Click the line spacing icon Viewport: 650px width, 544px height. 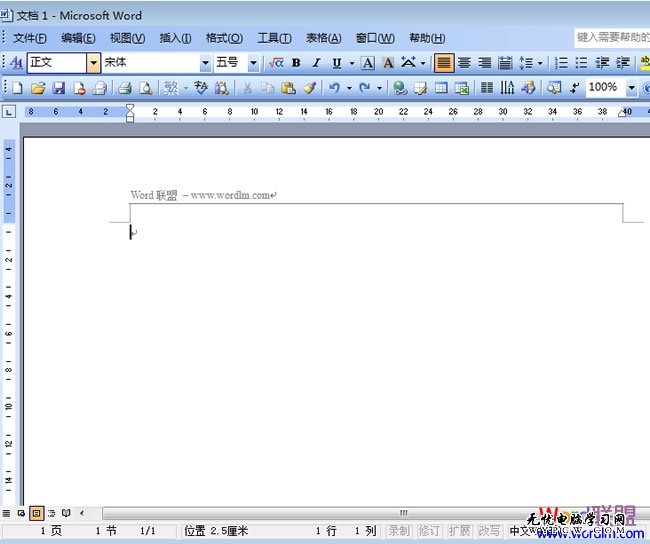click(x=526, y=63)
